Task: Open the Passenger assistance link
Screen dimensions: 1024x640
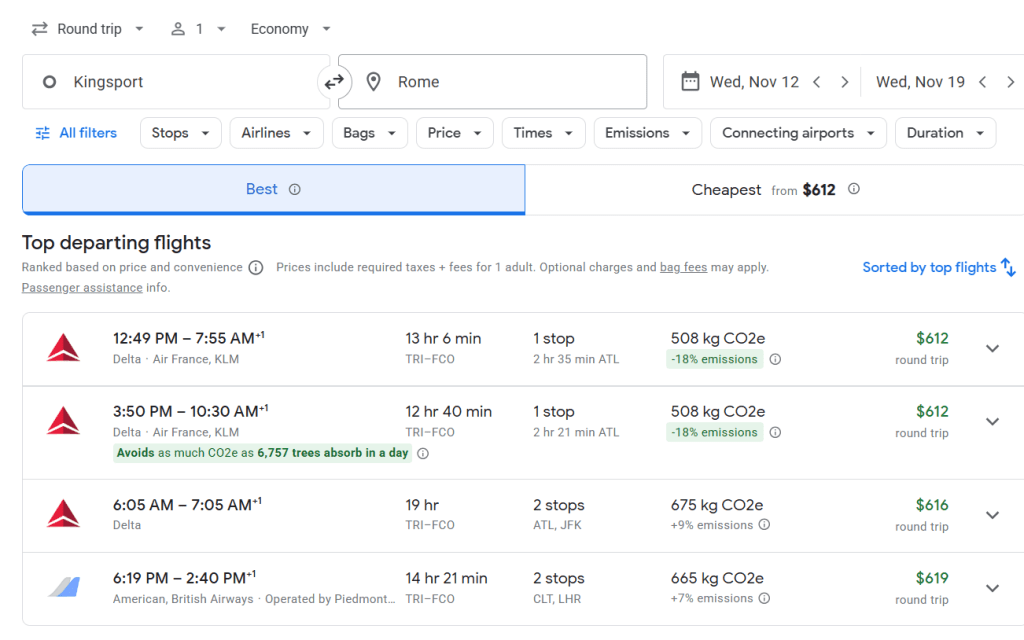Action: point(82,288)
